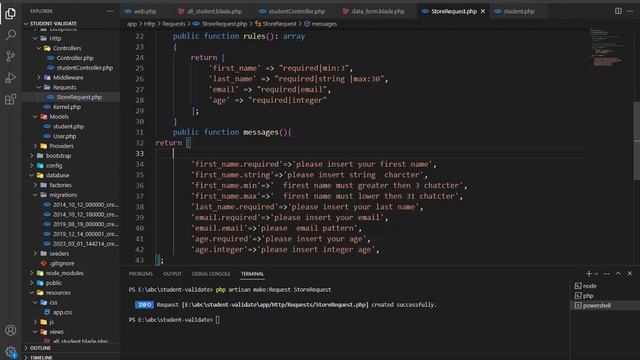Maximize the terminal panel size
Image resolution: width=640 pixels, height=360 pixels.
click(x=618, y=273)
